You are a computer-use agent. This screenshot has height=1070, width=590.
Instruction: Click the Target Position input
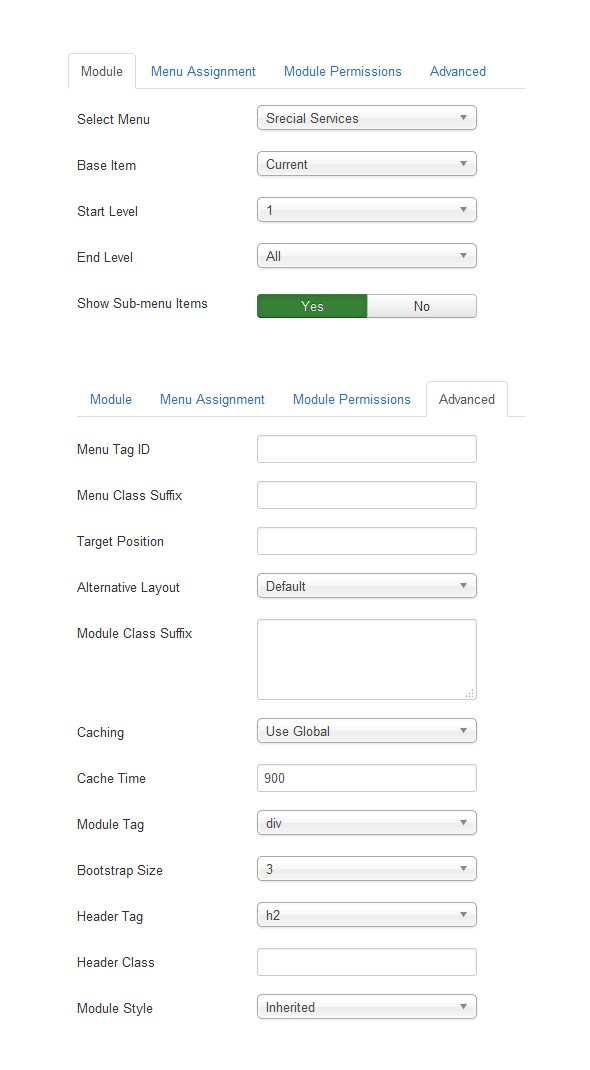[366, 541]
